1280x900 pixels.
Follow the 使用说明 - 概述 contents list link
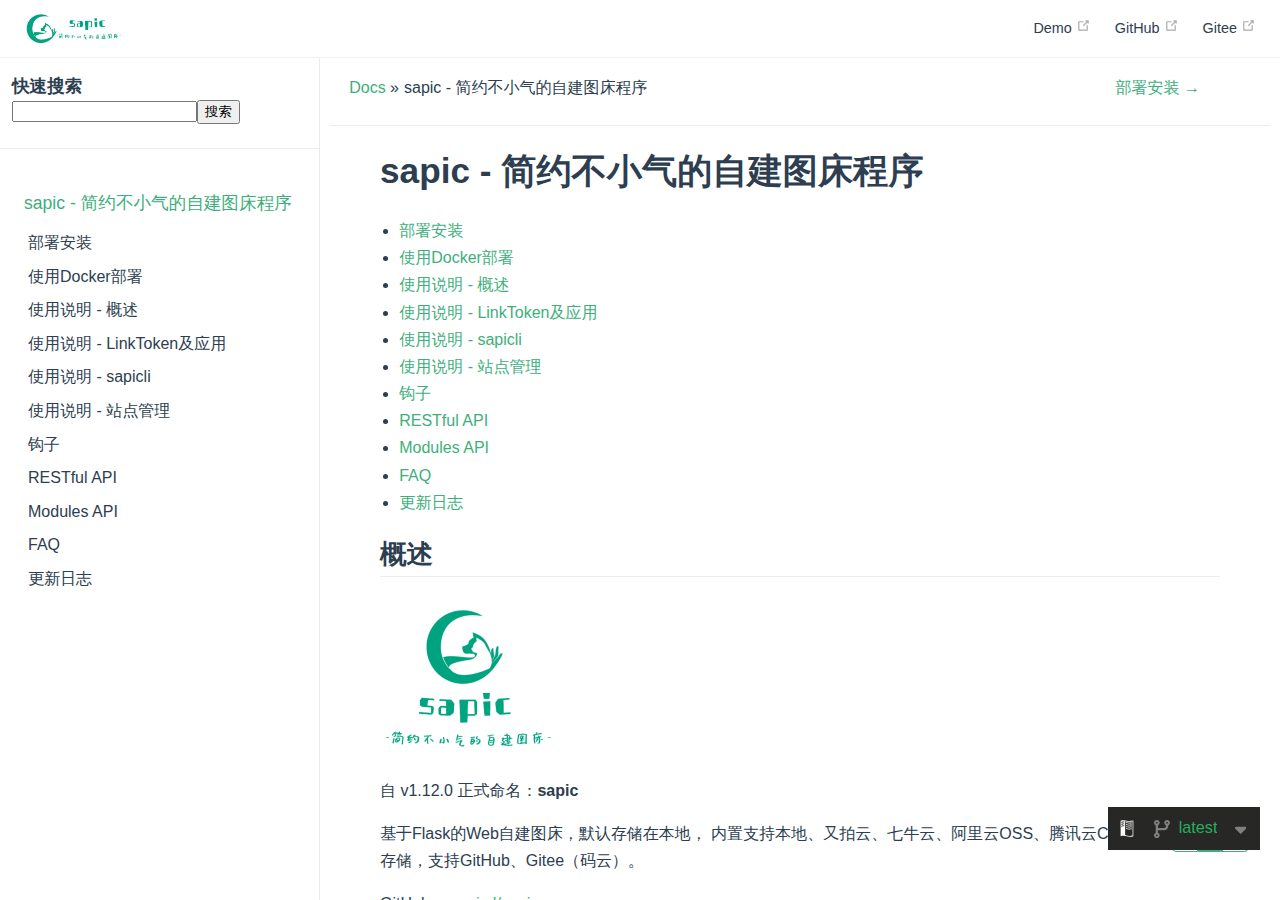coord(454,285)
